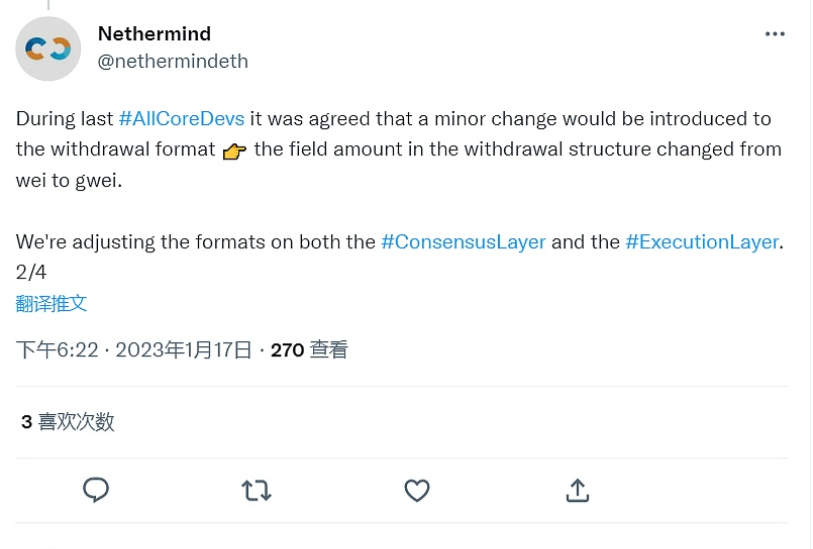Show the 3 喜欢次数 likes list

[x=68, y=422]
